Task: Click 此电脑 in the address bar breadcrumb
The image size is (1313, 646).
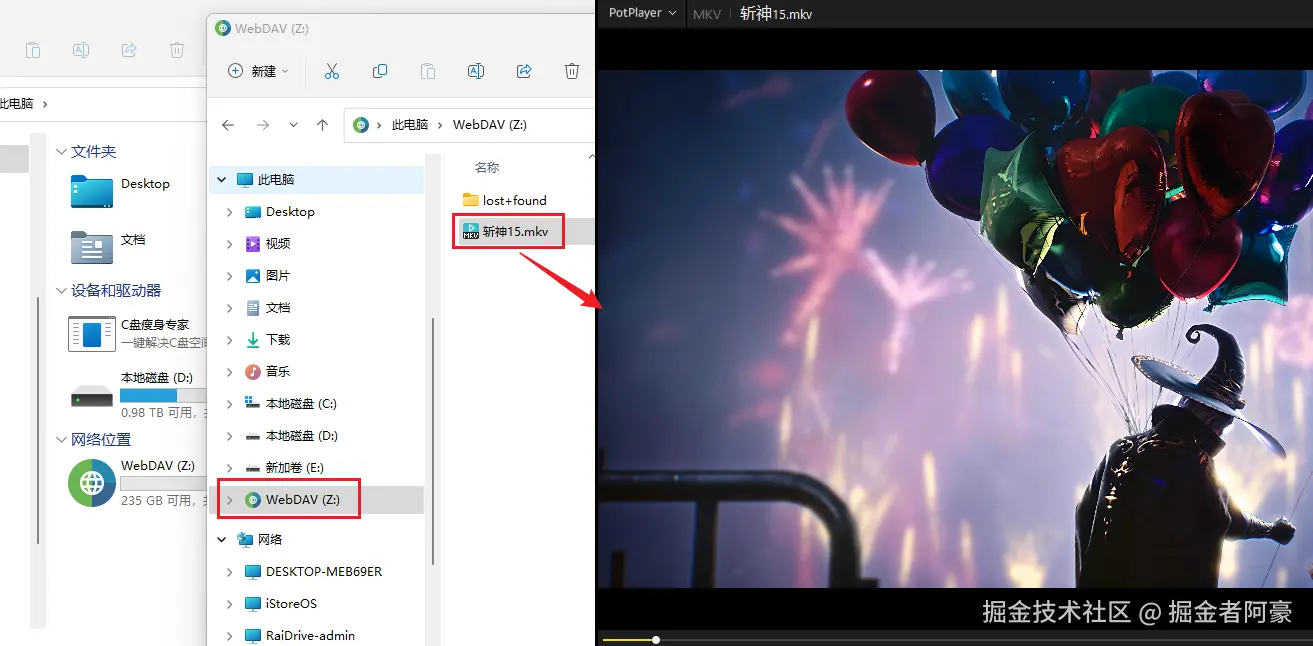Action: pyautogui.click(x=410, y=125)
